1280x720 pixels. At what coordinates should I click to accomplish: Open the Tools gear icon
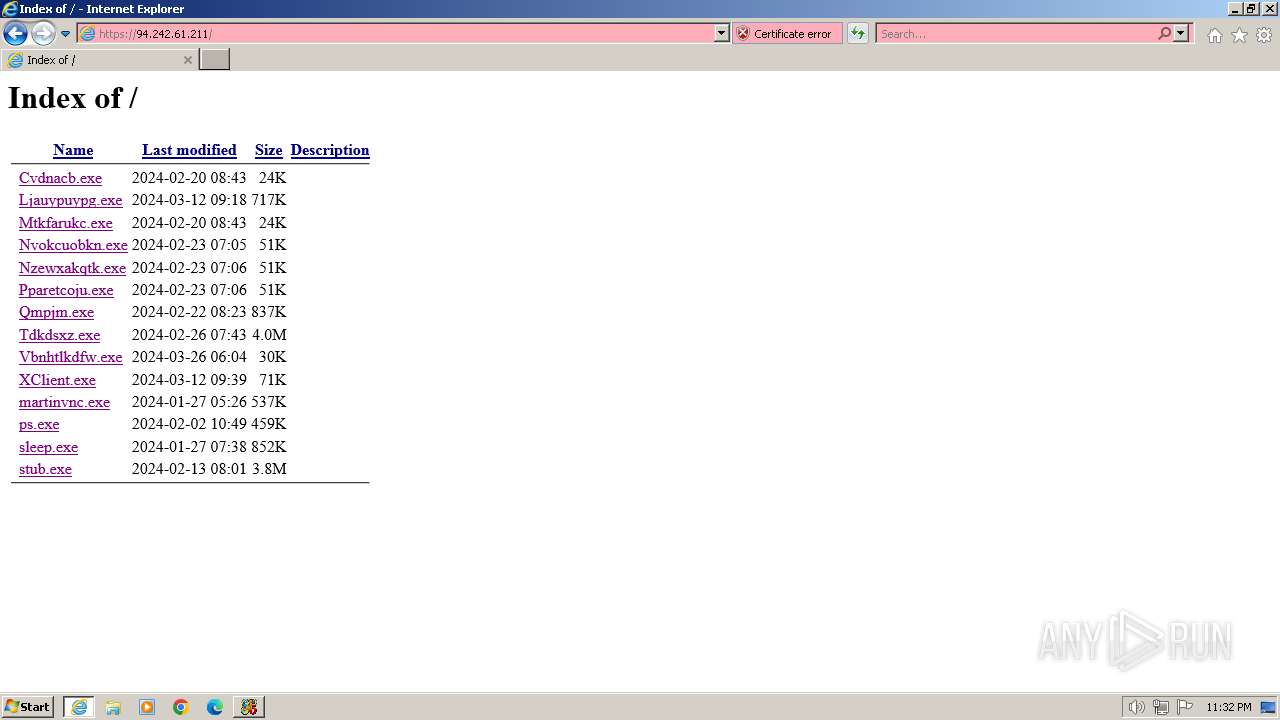(x=1264, y=35)
